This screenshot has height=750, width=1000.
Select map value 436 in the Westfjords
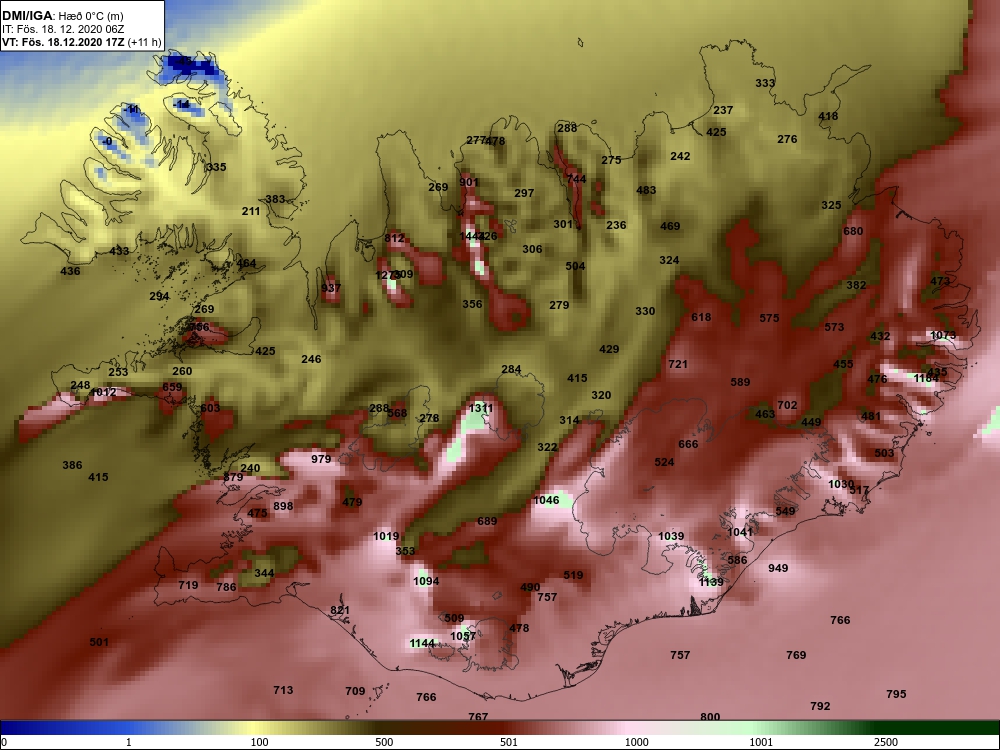point(70,271)
